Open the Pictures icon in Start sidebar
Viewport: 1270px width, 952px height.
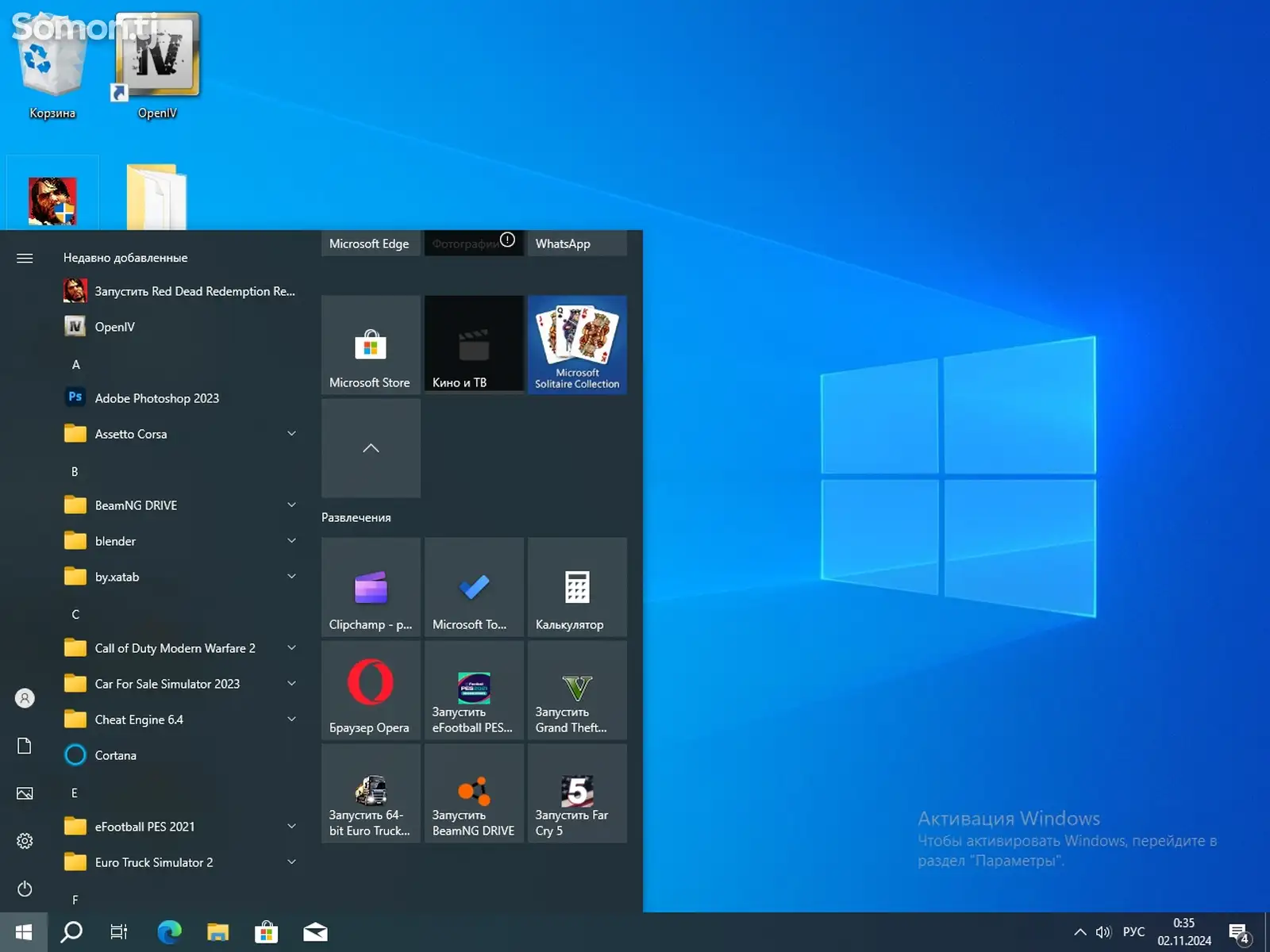[25, 793]
